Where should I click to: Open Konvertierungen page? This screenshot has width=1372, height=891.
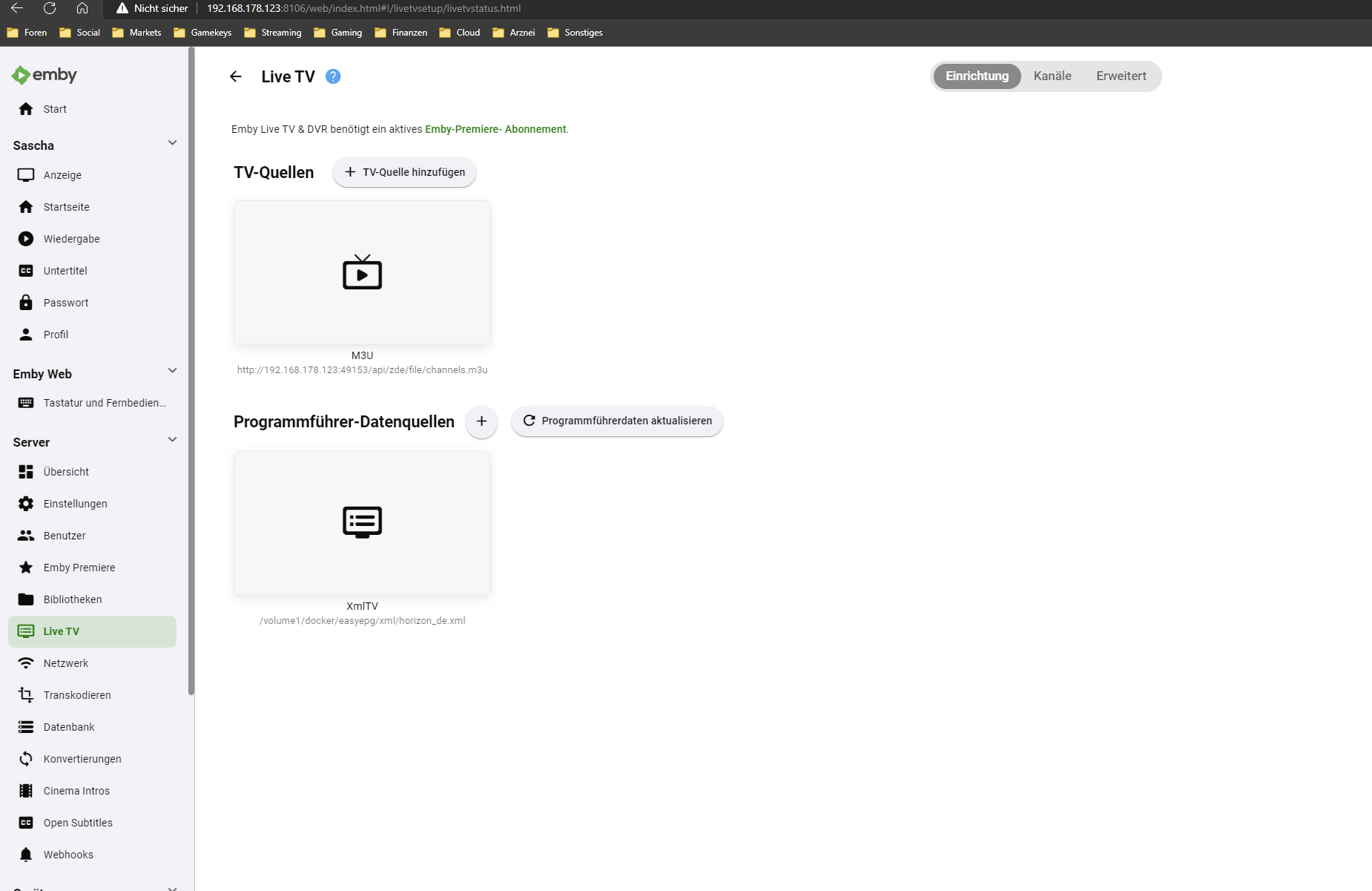pos(92,759)
